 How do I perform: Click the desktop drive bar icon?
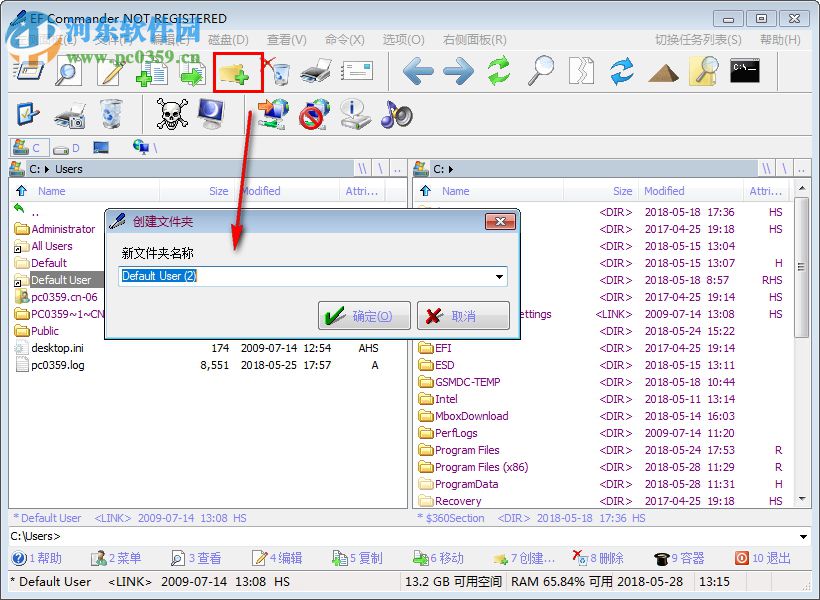[101, 148]
